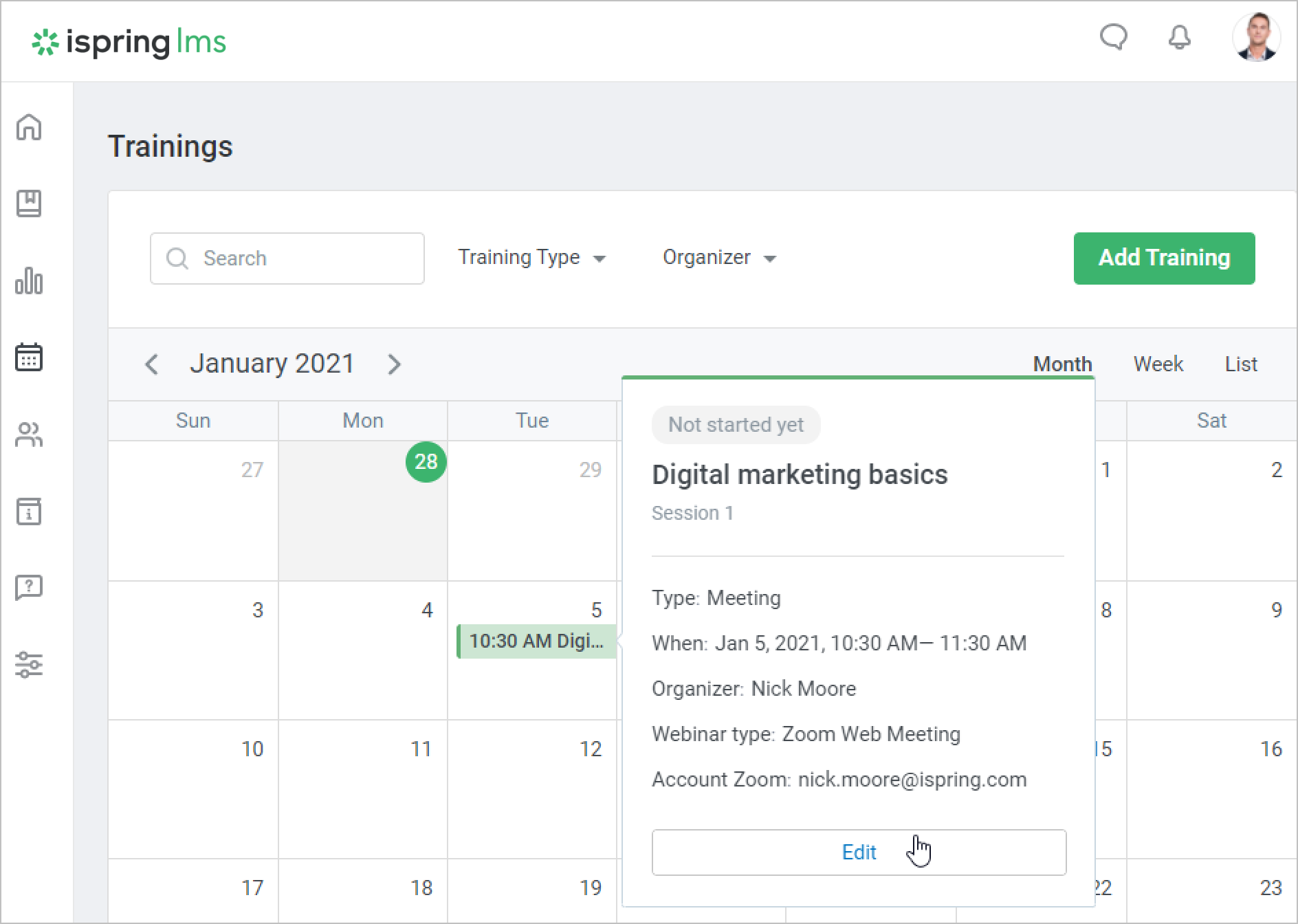Click the Search trainings field

[287, 258]
